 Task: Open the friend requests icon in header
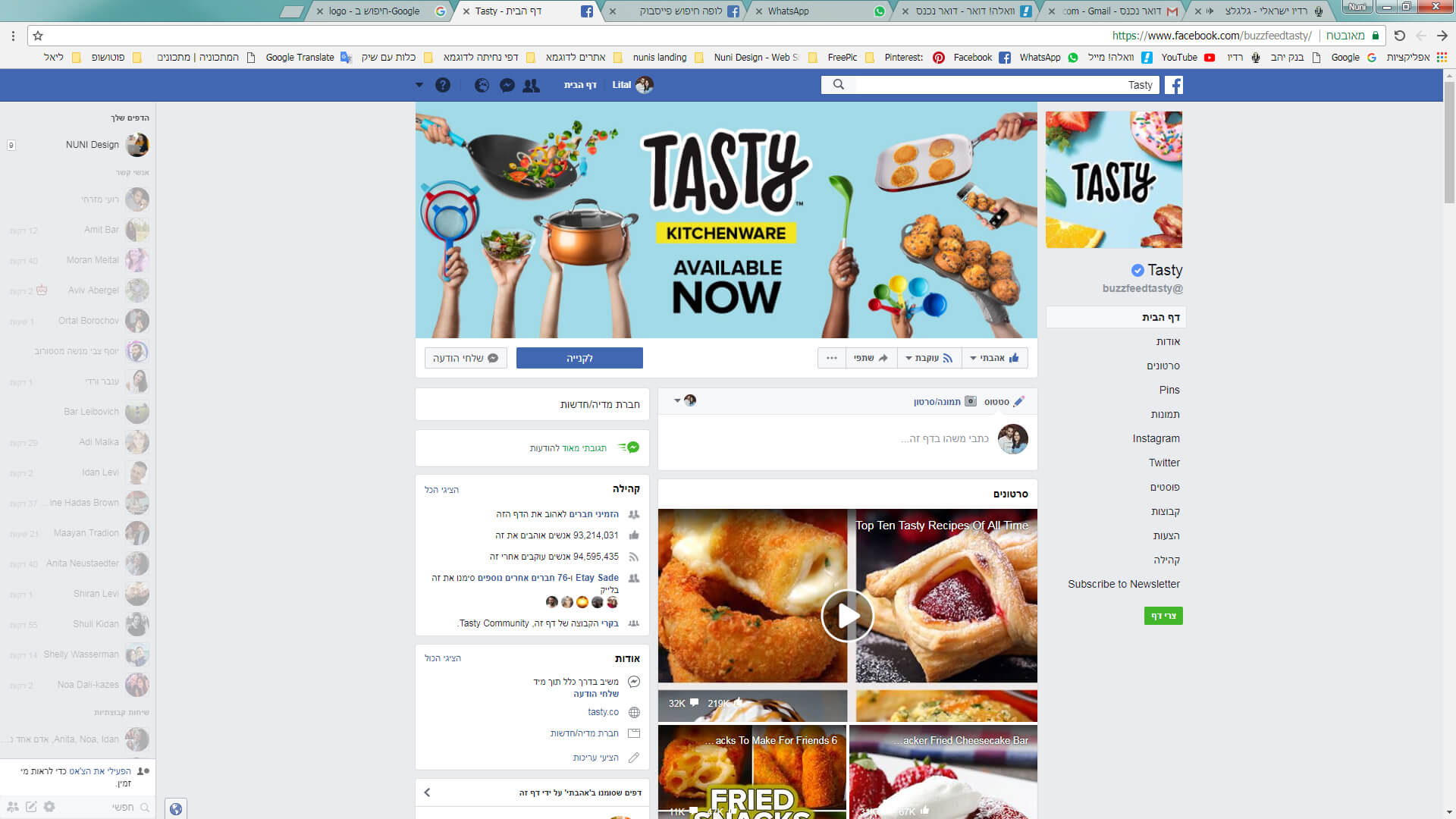pos(532,85)
